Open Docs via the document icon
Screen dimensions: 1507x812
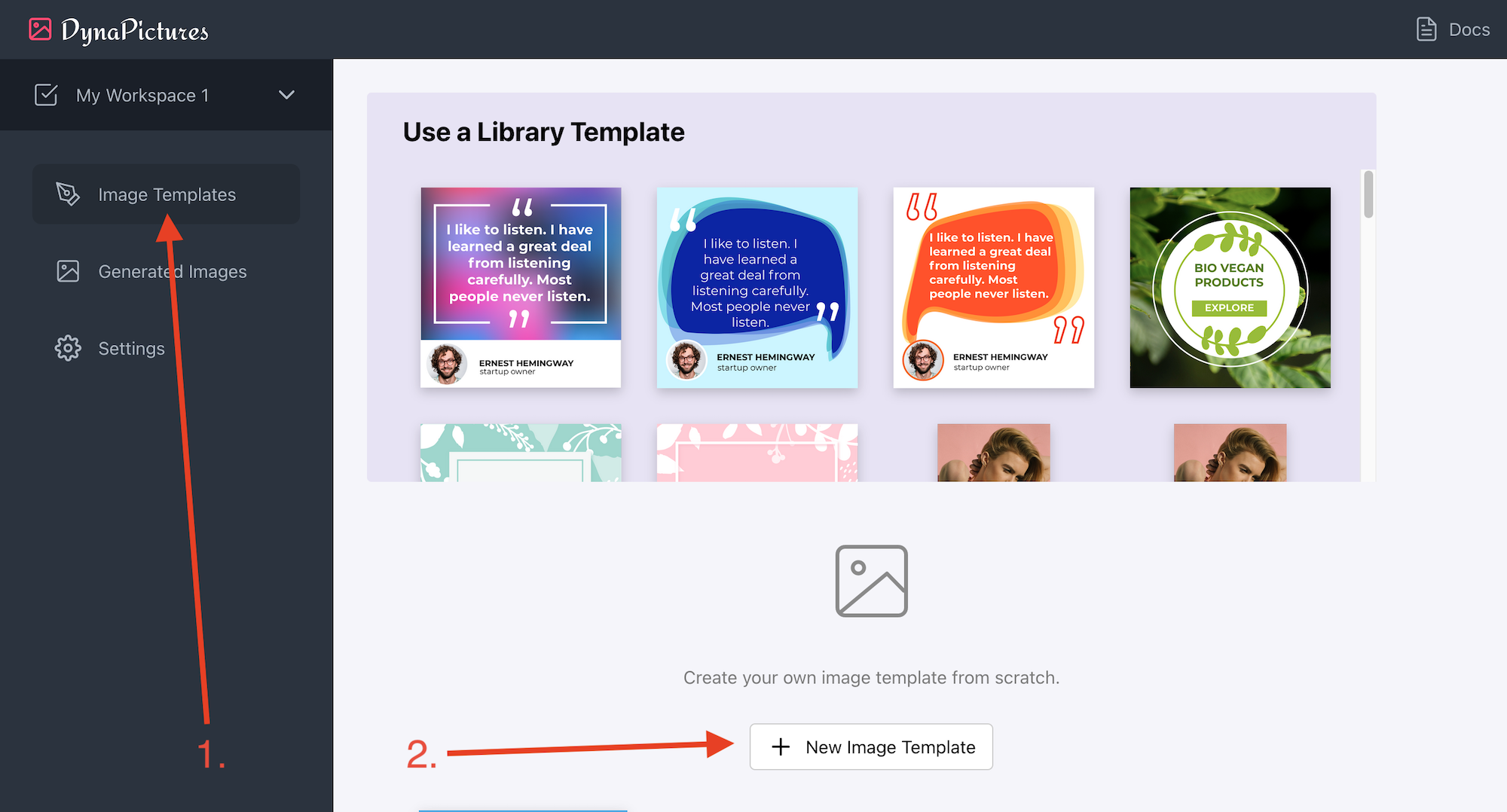1426,29
